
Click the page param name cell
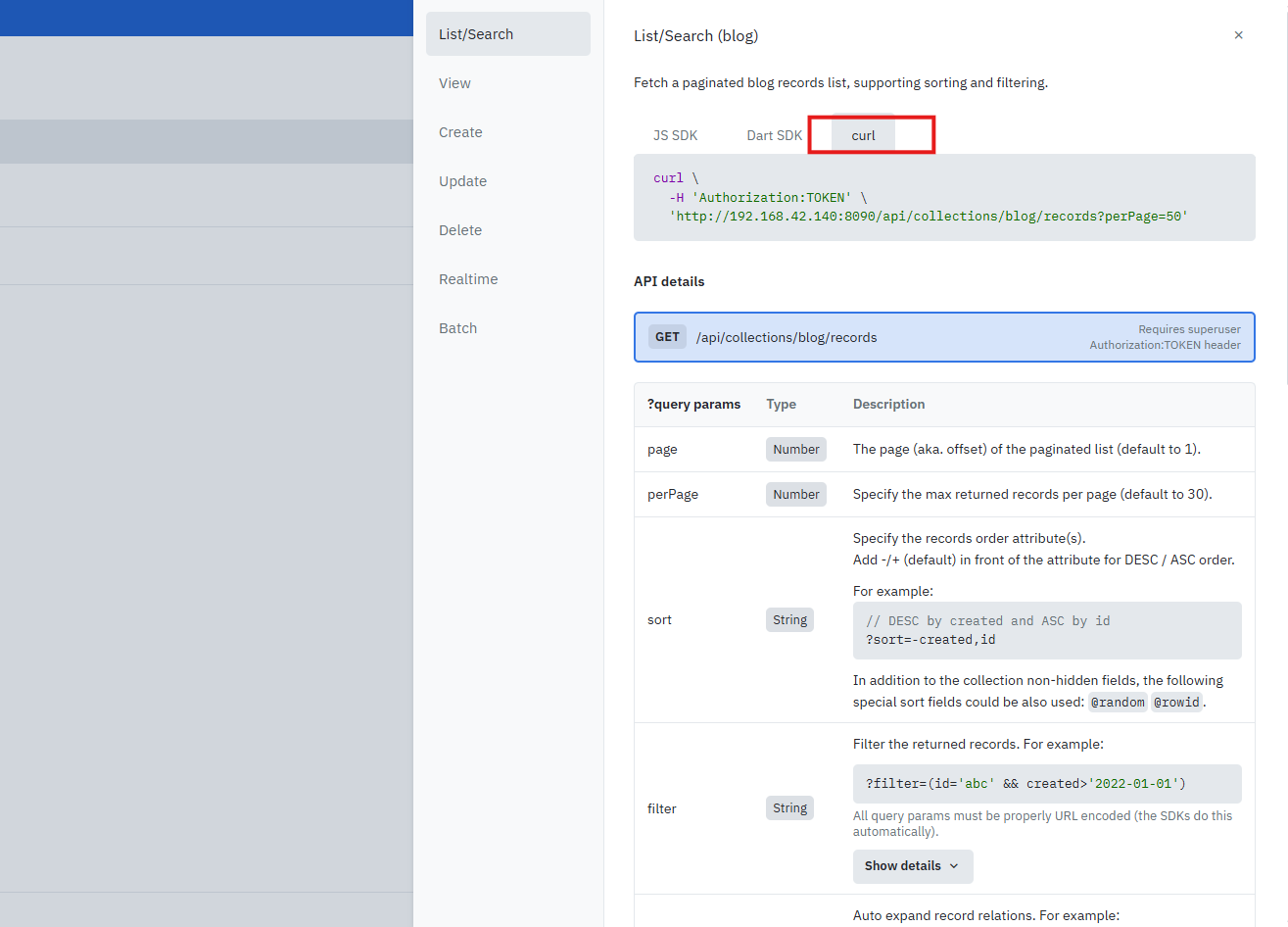[662, 450]
